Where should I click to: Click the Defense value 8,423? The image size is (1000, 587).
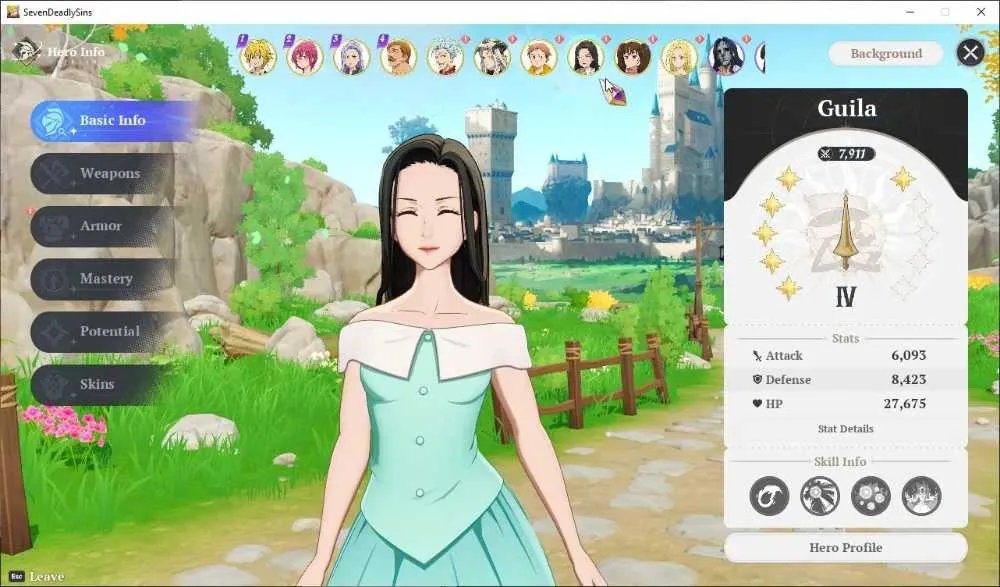[x=909, y=380]
